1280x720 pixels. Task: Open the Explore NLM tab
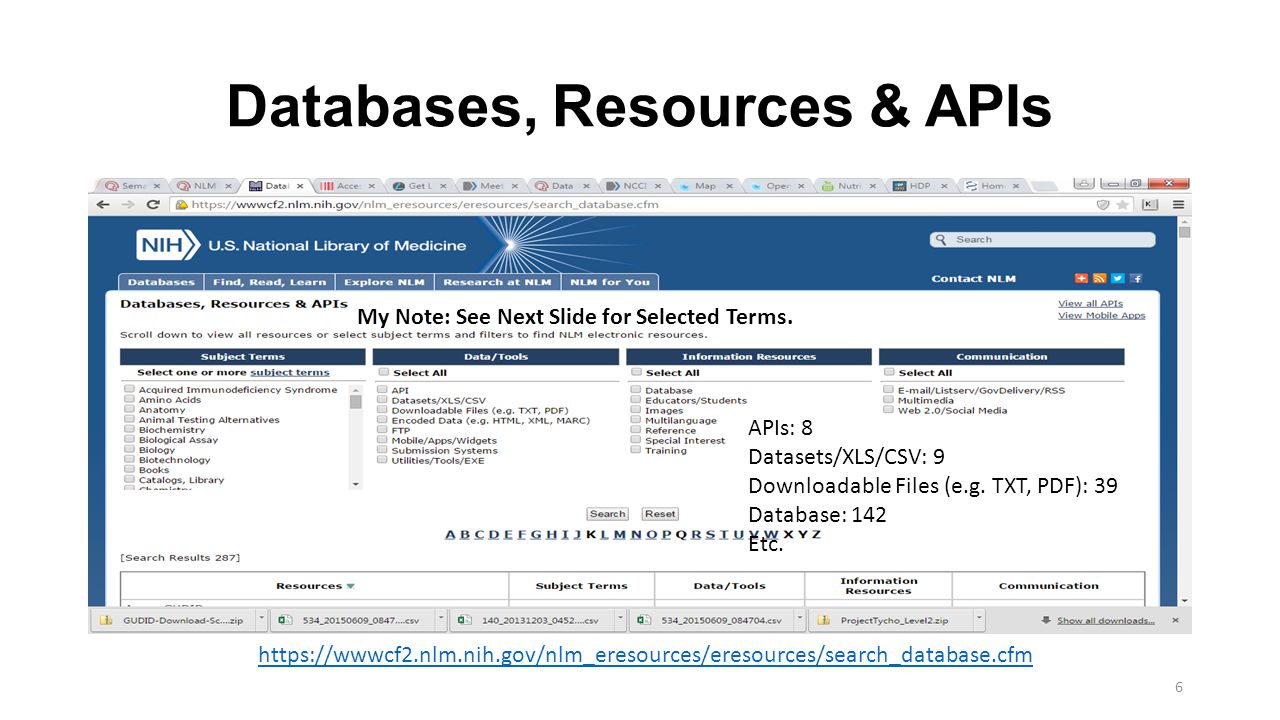click(x=384, y=282)
